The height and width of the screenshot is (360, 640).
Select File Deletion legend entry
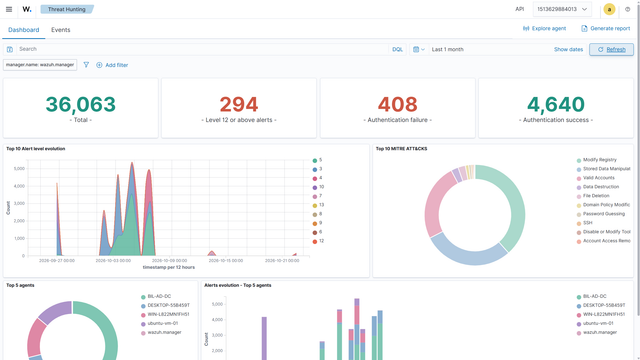pos(593,196)
